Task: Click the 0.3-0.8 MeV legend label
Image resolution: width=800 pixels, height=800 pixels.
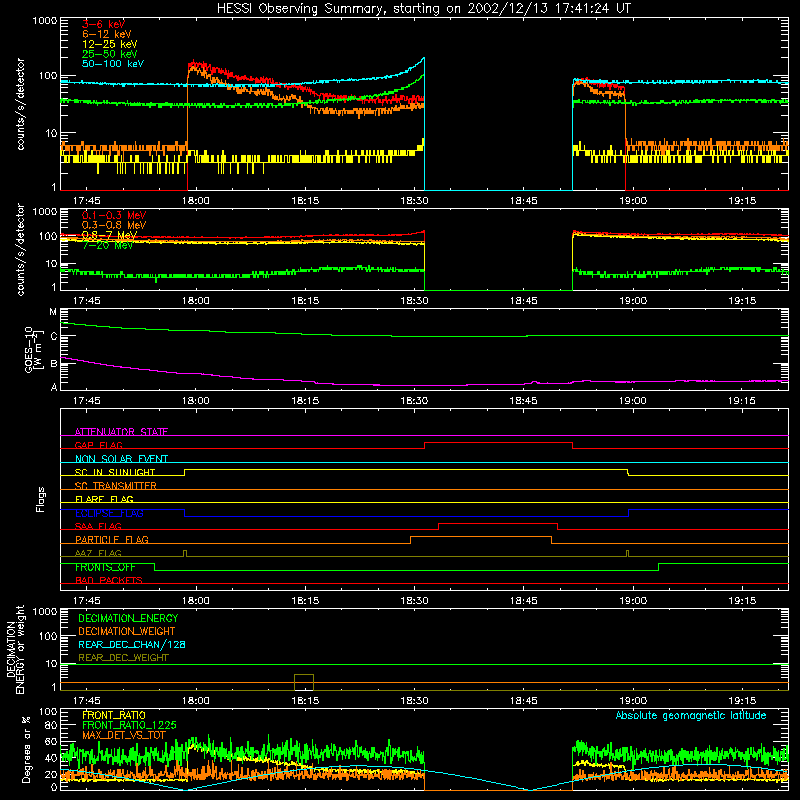Action: click(x=114, y=225)
